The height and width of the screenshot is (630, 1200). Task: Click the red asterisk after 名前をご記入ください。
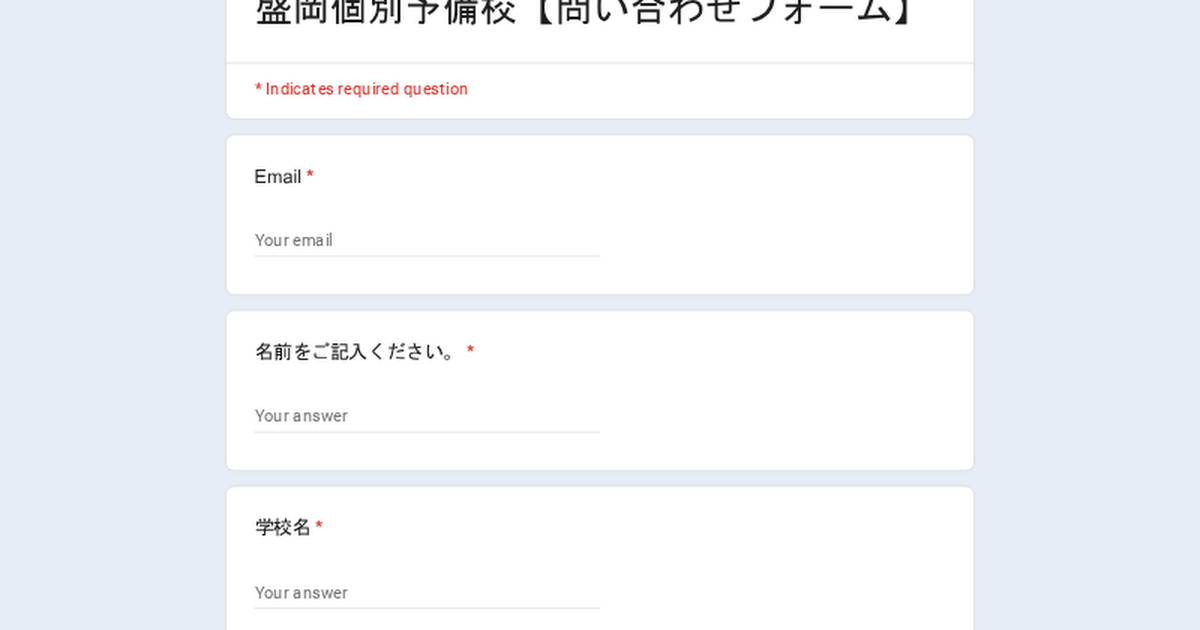[470, 351]
